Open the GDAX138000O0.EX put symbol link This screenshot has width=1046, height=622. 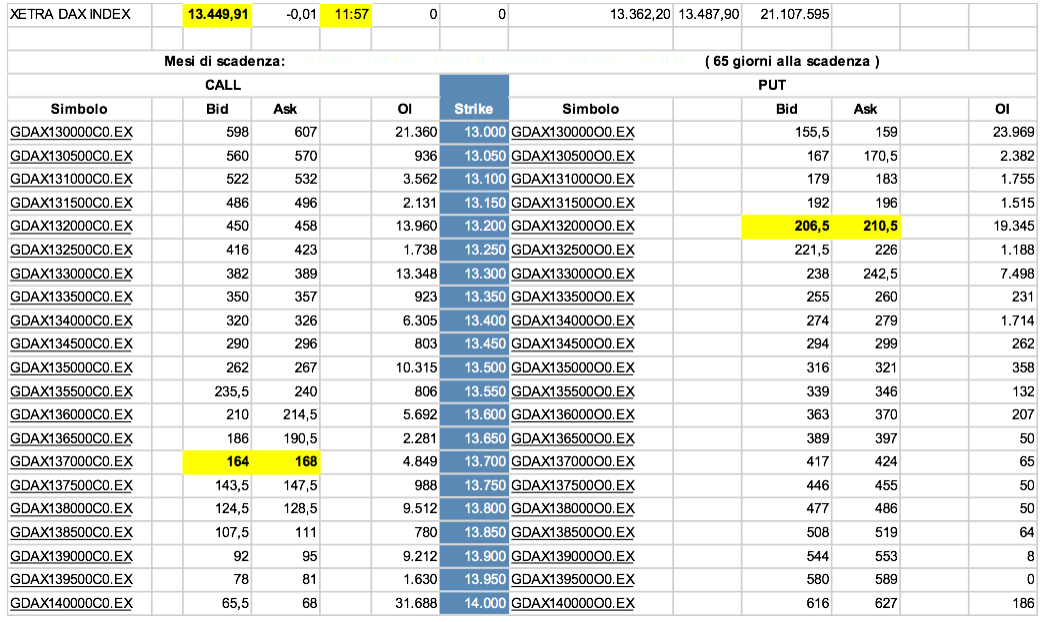(572, 509)
